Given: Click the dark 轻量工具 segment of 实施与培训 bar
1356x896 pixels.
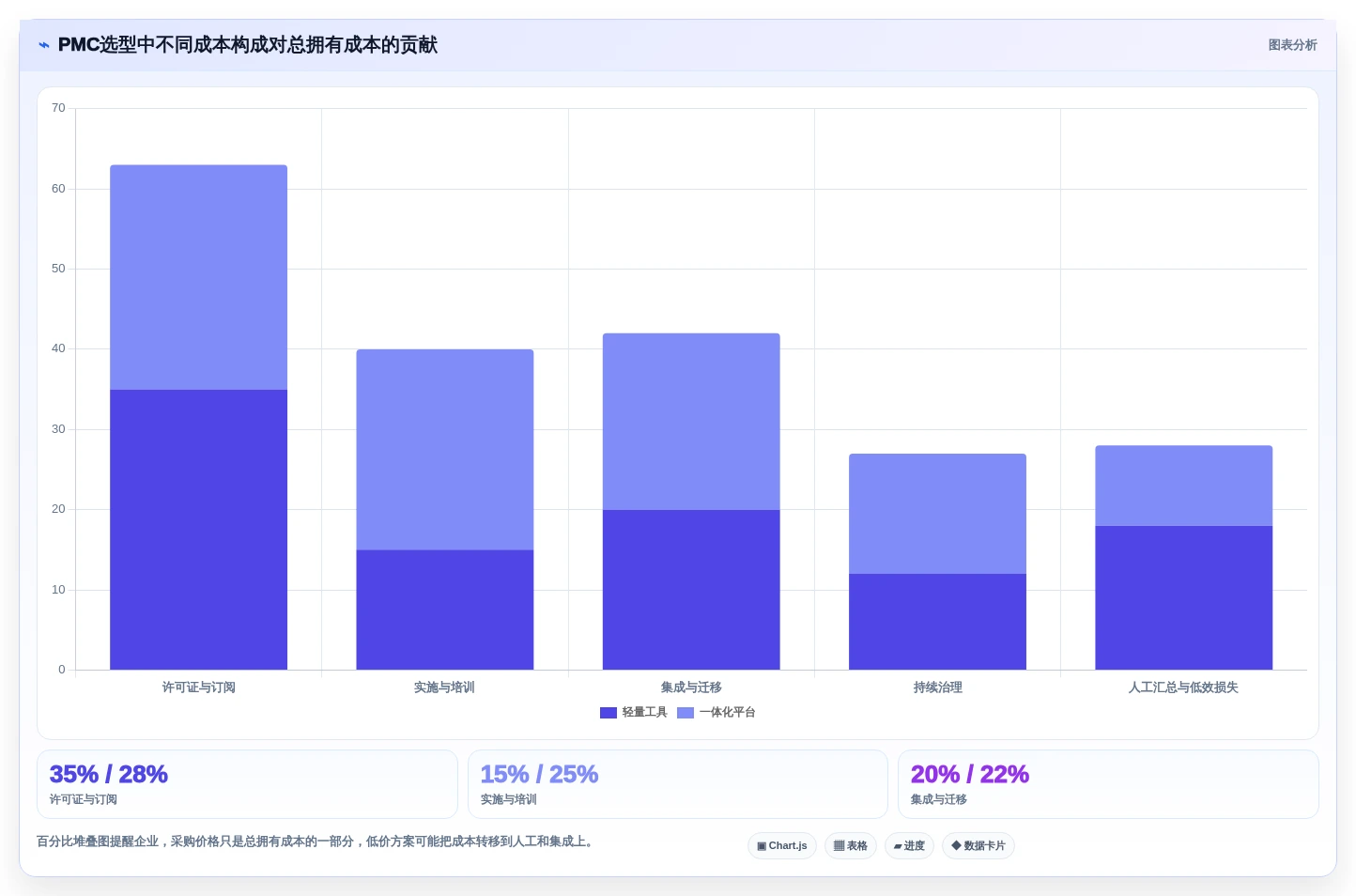Looking at the screenshot, I should coord(445,610).
